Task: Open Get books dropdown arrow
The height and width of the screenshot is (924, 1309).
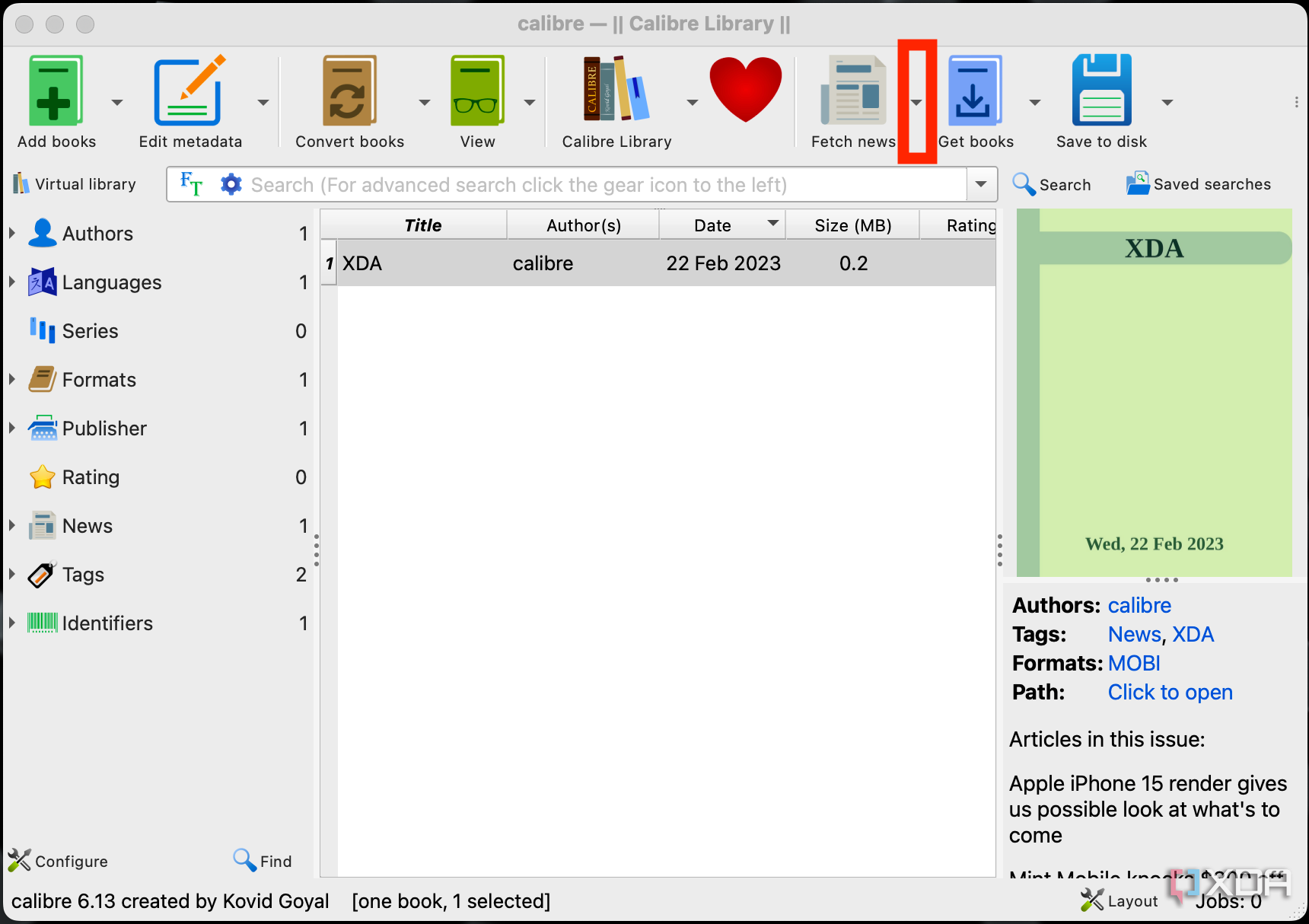Action: (x=1035, y=102)
